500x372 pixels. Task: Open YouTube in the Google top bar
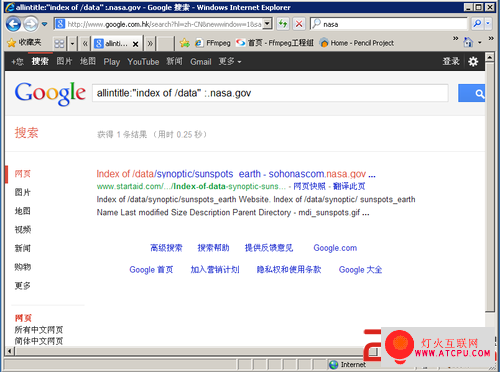pyautogui.click(x=143, y=62)
